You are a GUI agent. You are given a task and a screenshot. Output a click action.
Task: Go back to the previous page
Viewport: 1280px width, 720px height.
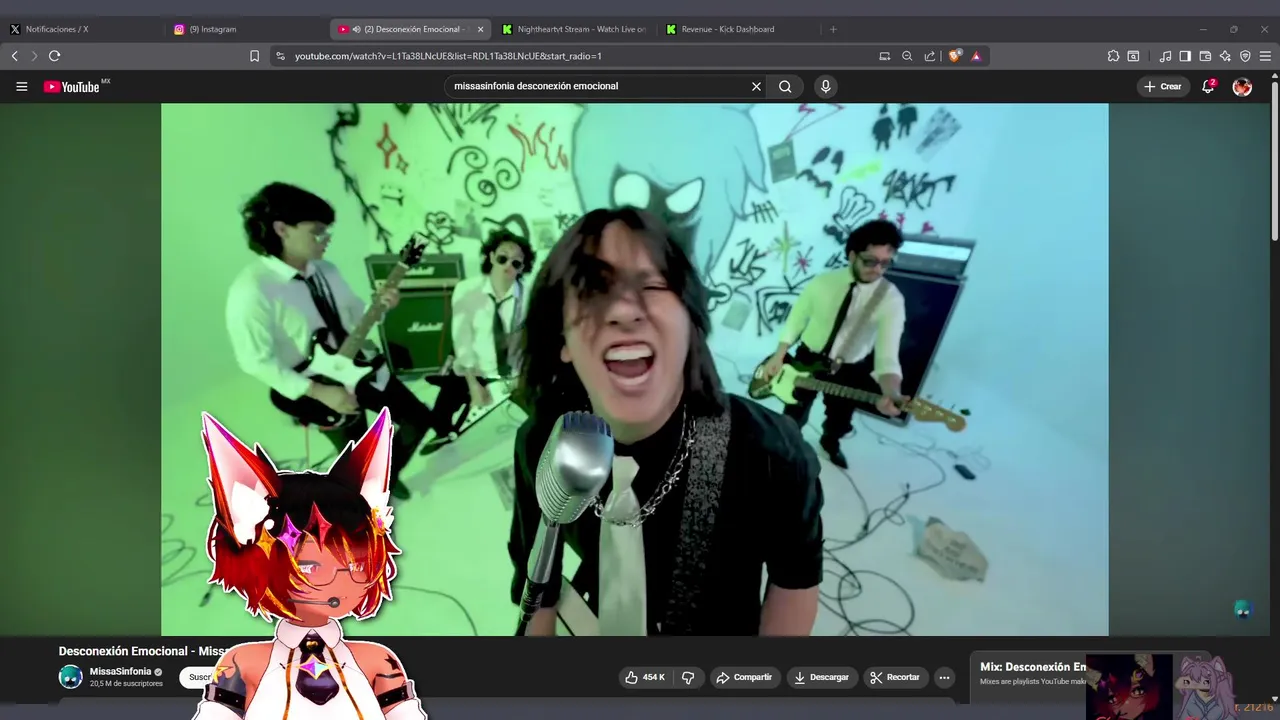point(14,56)
